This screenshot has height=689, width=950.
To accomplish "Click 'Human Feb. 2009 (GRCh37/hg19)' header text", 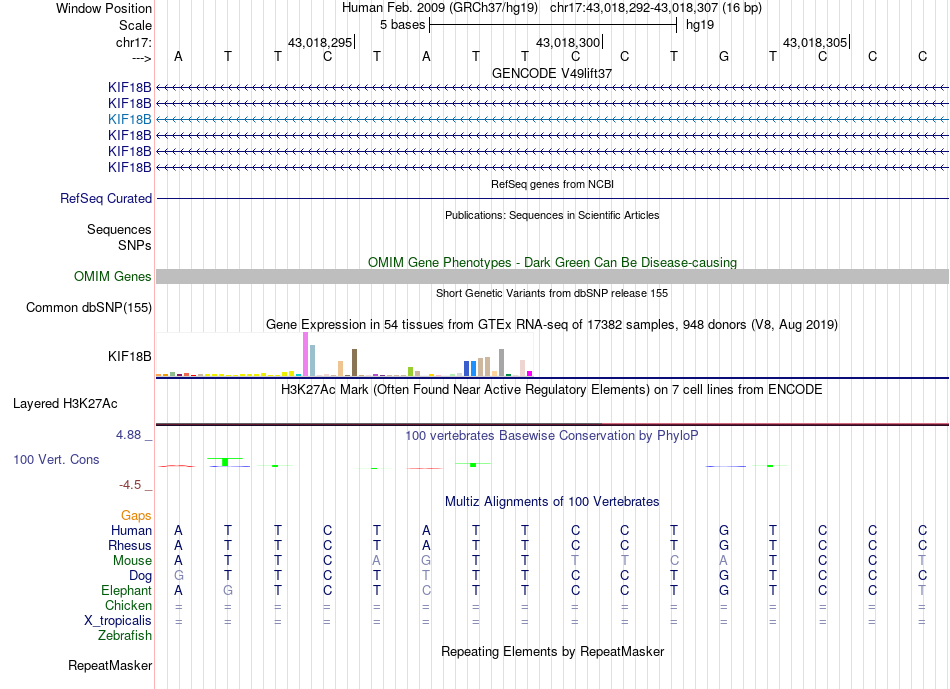I will (x=440, y=8).
